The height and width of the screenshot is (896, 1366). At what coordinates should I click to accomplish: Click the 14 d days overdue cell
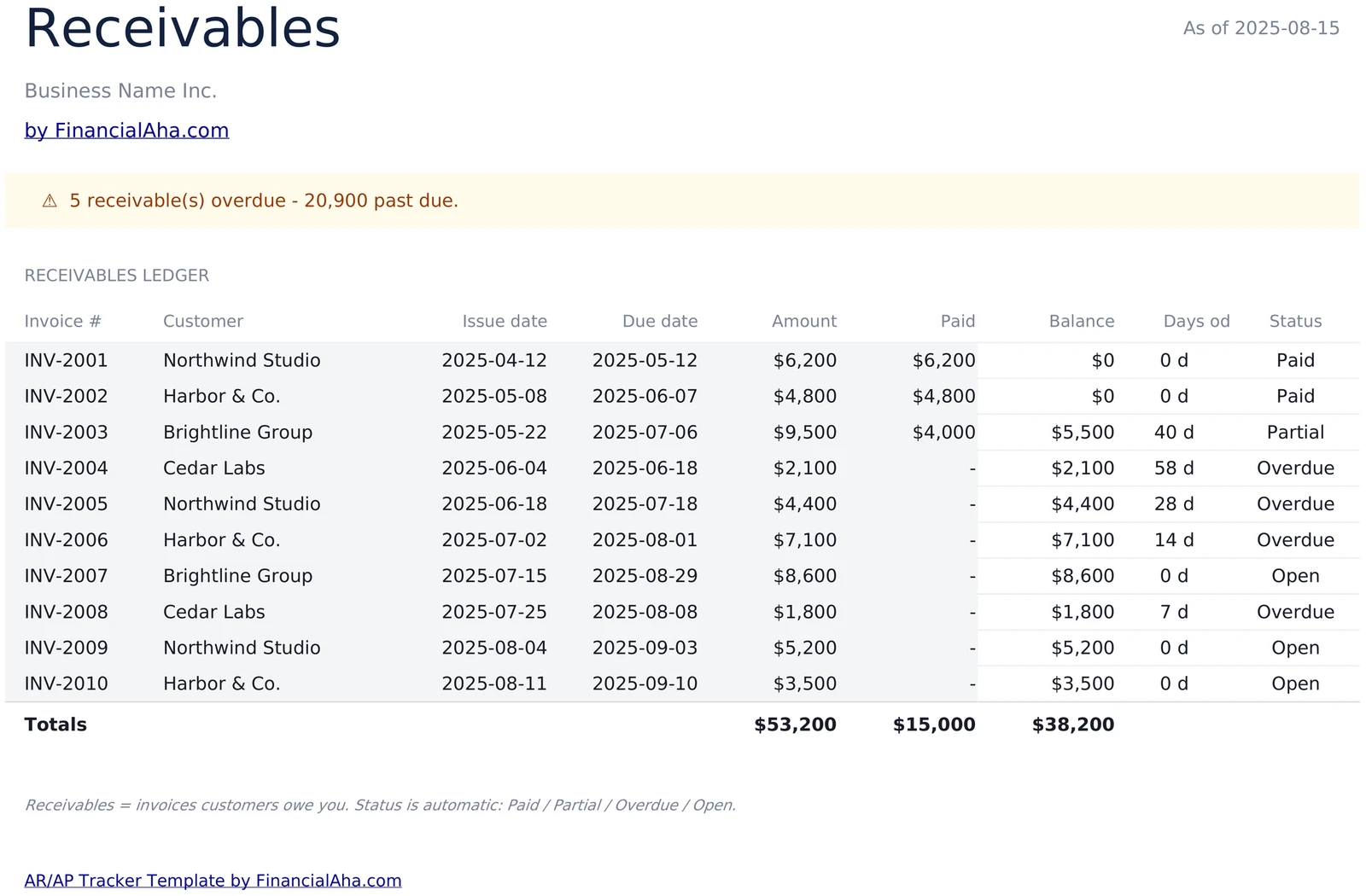click(1174, 540)
